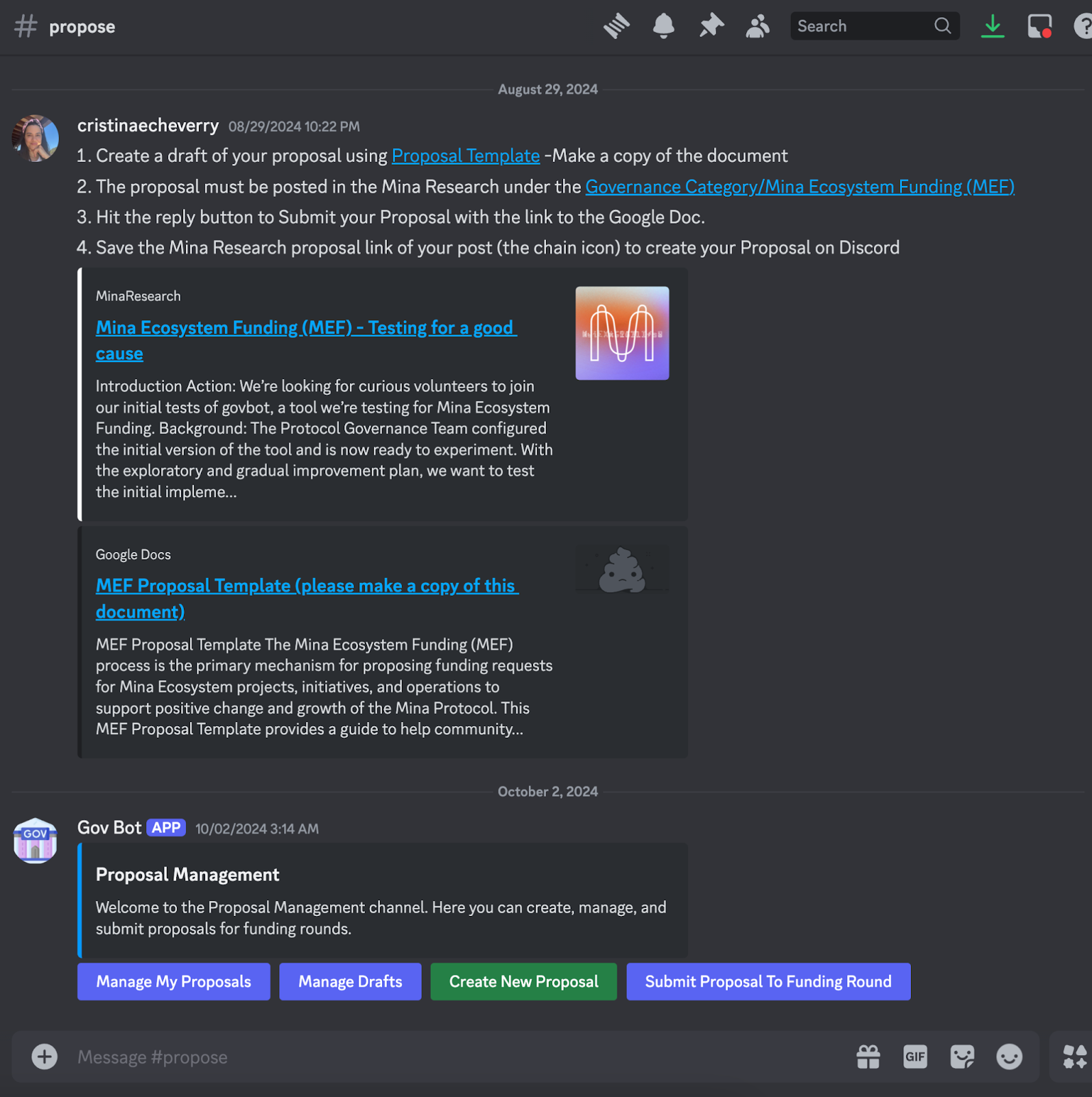This screenshot has width=1092, height=1097.
Task: Open the MinaResearch embed thumbnail image
Action: point(622,333)
